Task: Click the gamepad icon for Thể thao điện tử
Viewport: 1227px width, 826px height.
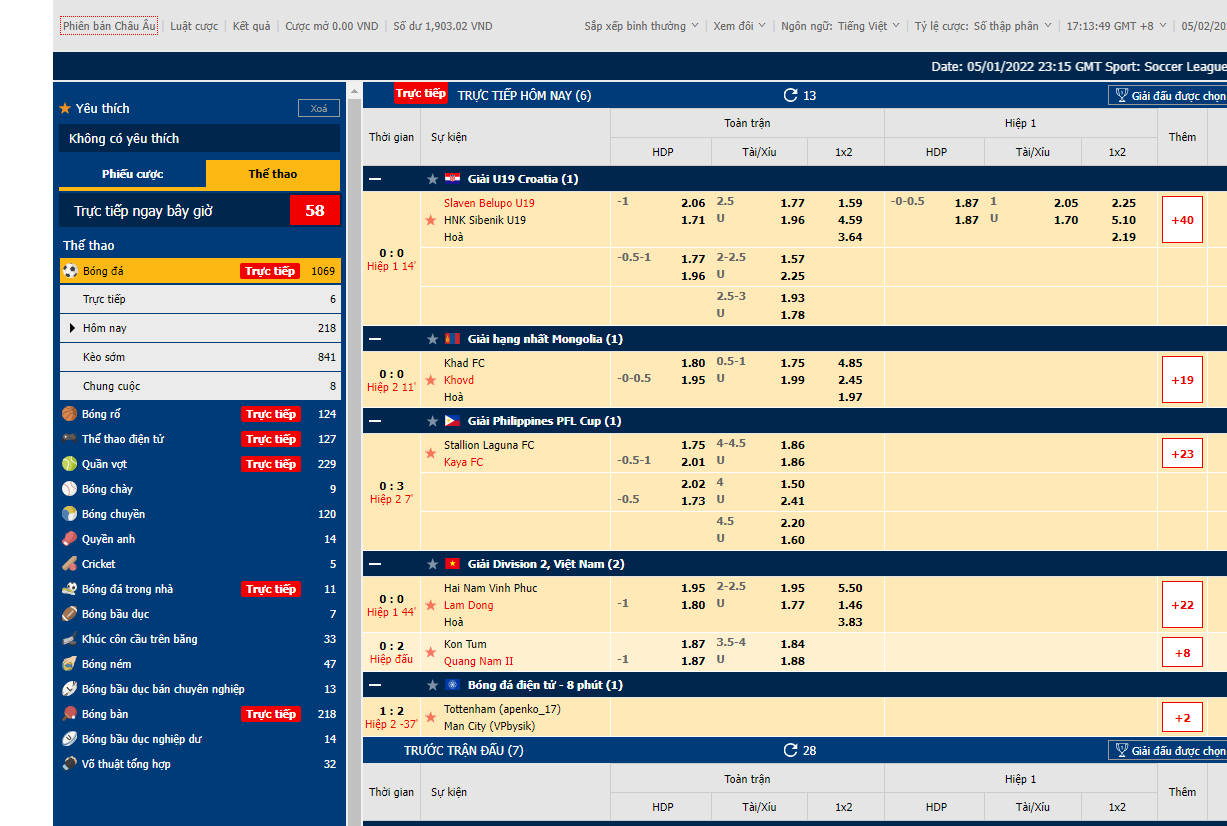Action: pyautogui.click(x=69, y=439)
